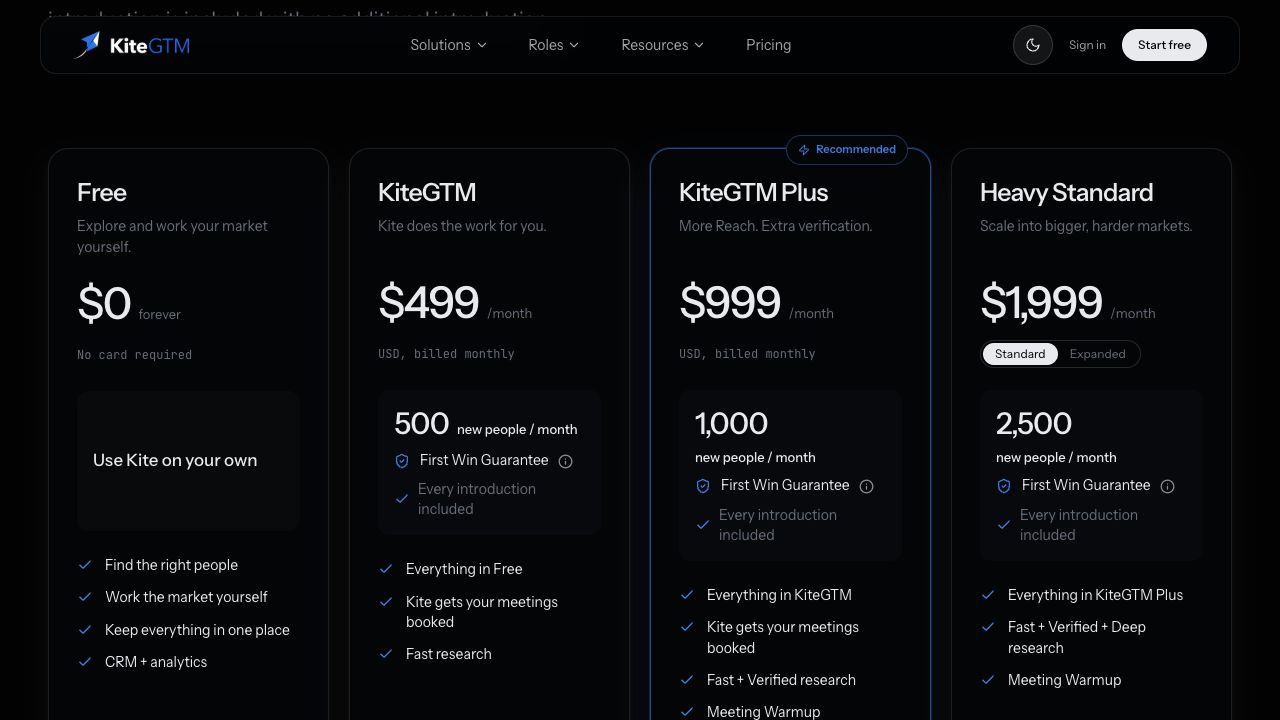
Task: Click "No card required" text
Action: [x=134, y=355]
